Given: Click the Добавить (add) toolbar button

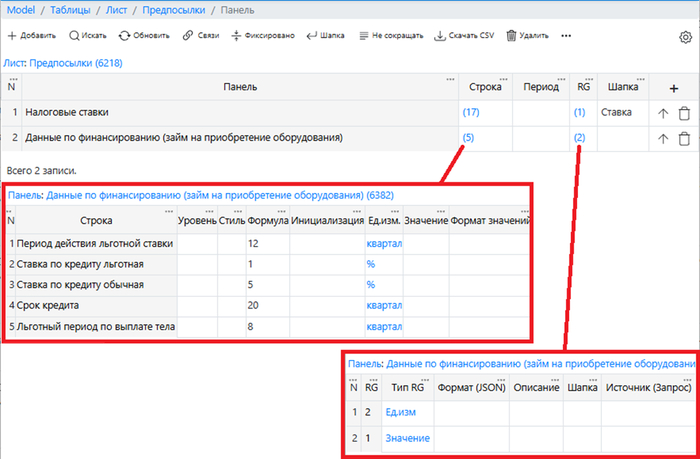Looking at the screenshot, I should 32,36.
